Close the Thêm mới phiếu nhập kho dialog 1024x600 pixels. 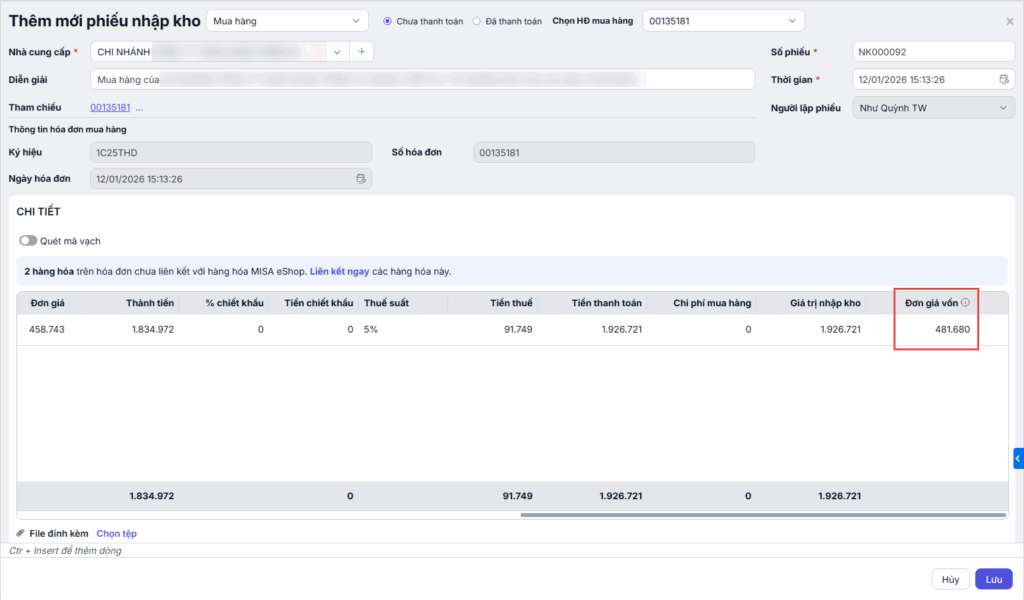pyautogui.click(x=1009, y=21)
